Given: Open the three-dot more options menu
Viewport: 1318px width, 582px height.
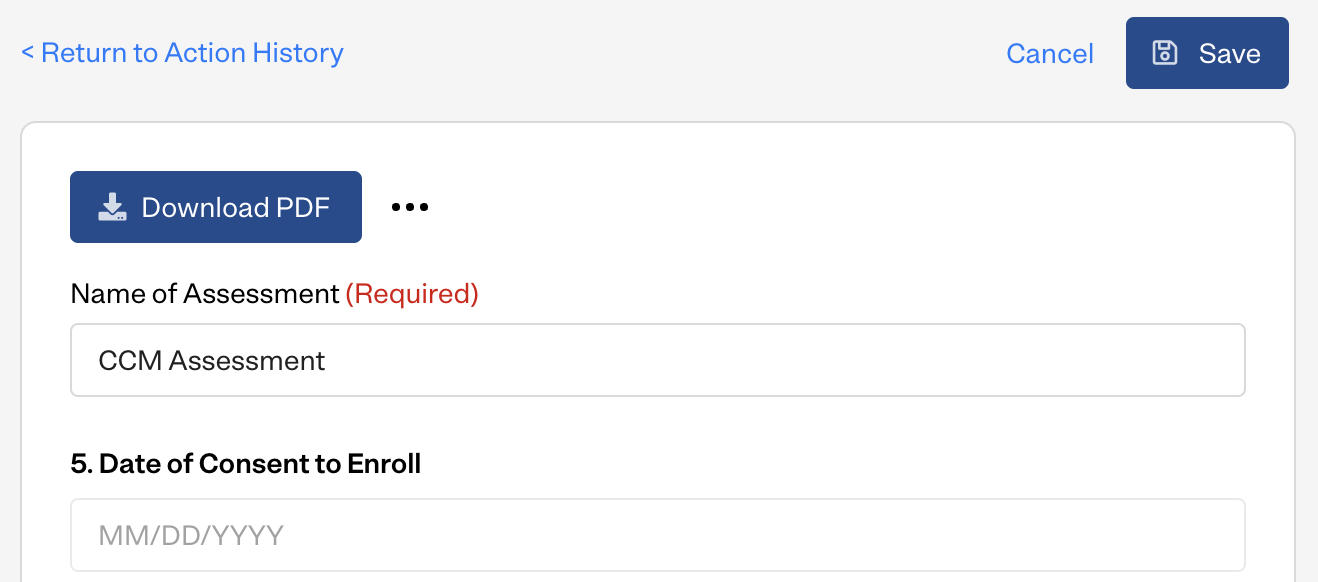Looking at the screenshot, I should pyautogui.click(x=410, y=207).
